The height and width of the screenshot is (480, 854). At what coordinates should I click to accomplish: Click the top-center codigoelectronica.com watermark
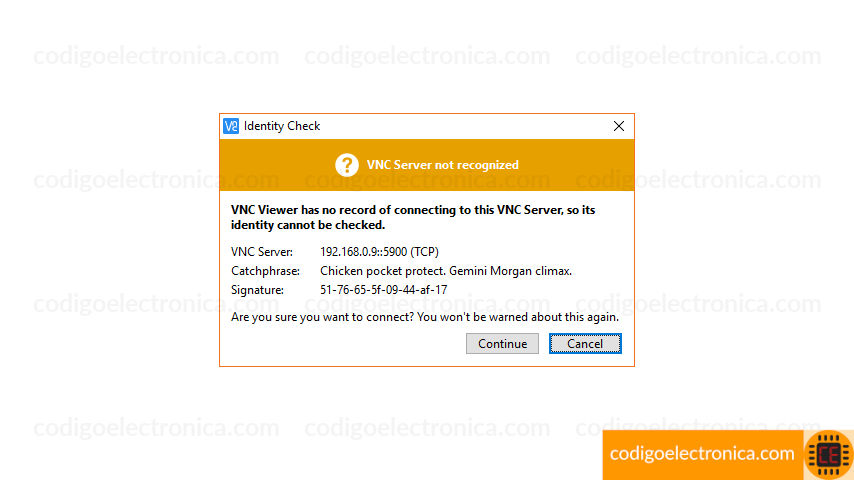[427, 56]
